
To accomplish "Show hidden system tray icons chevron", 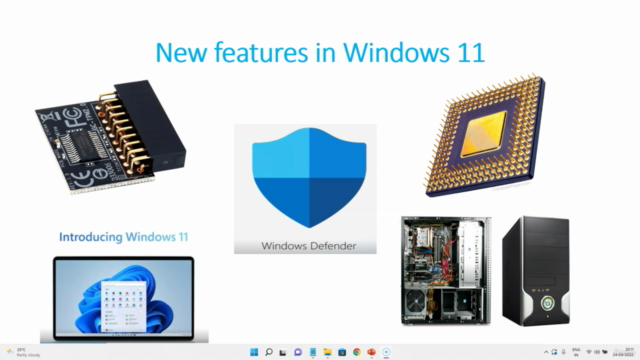I will pos(546,352).
